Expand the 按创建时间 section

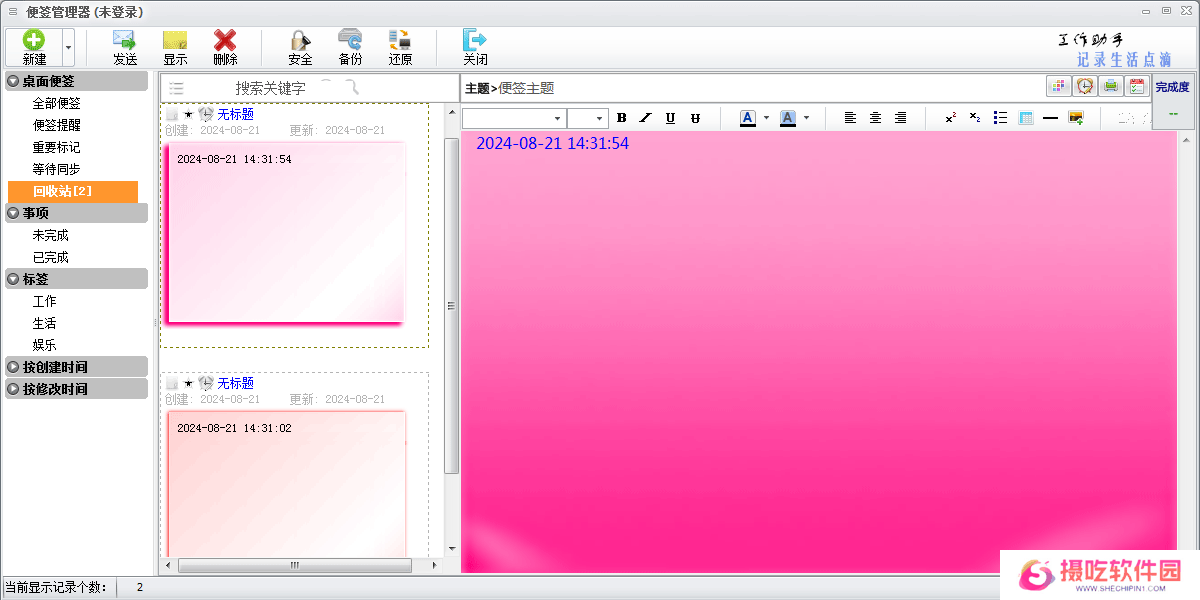[13, 367]
